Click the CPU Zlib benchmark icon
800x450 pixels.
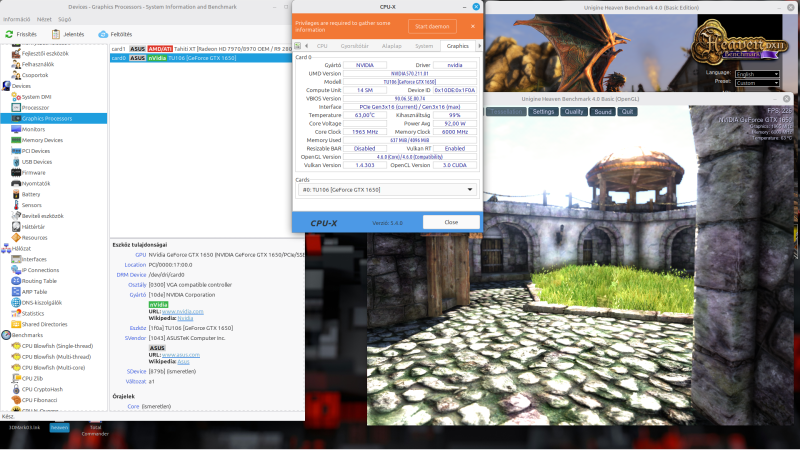[16, 378]
